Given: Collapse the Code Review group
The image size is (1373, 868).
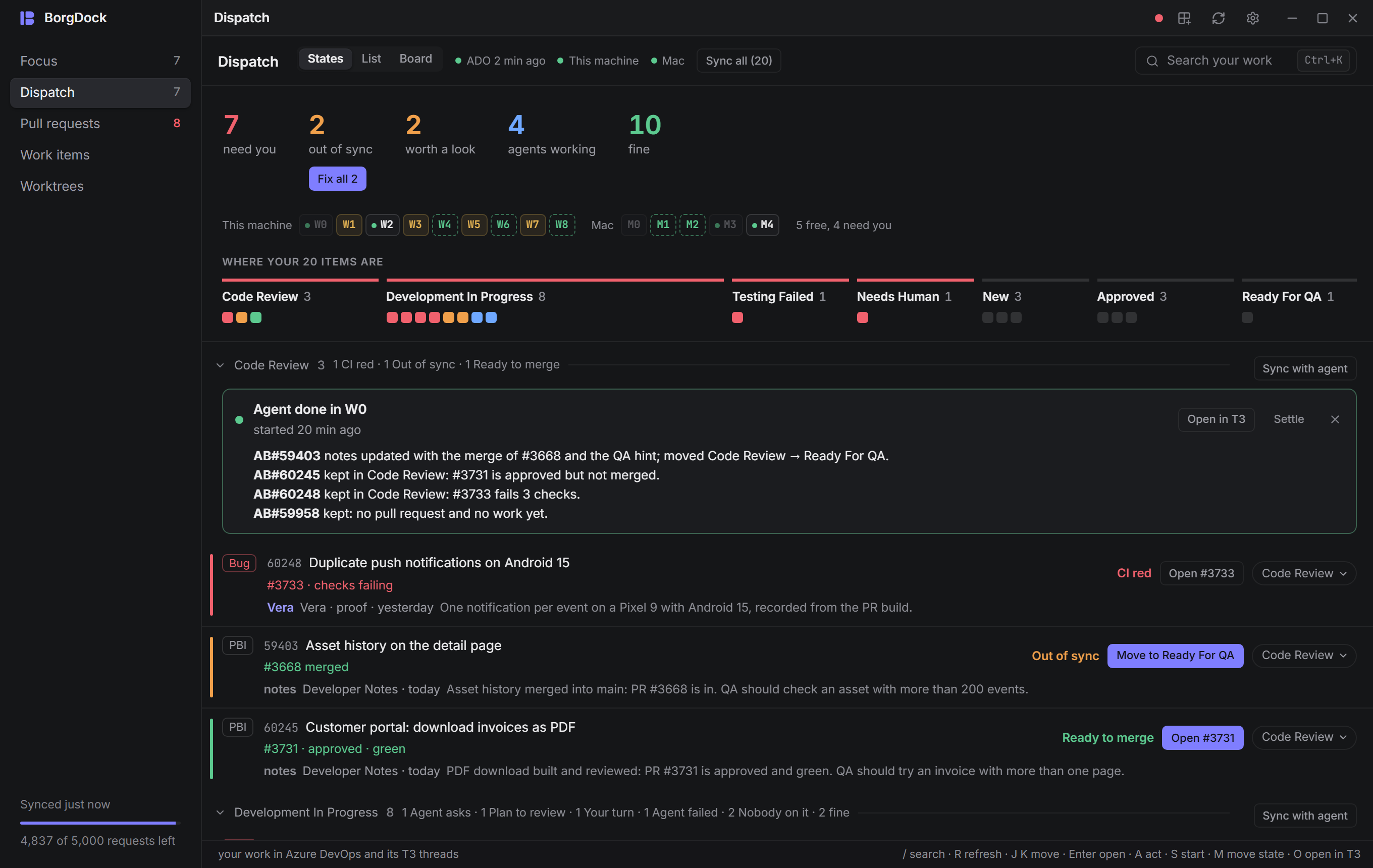Looking at the screenshot, I should (220, 365).
